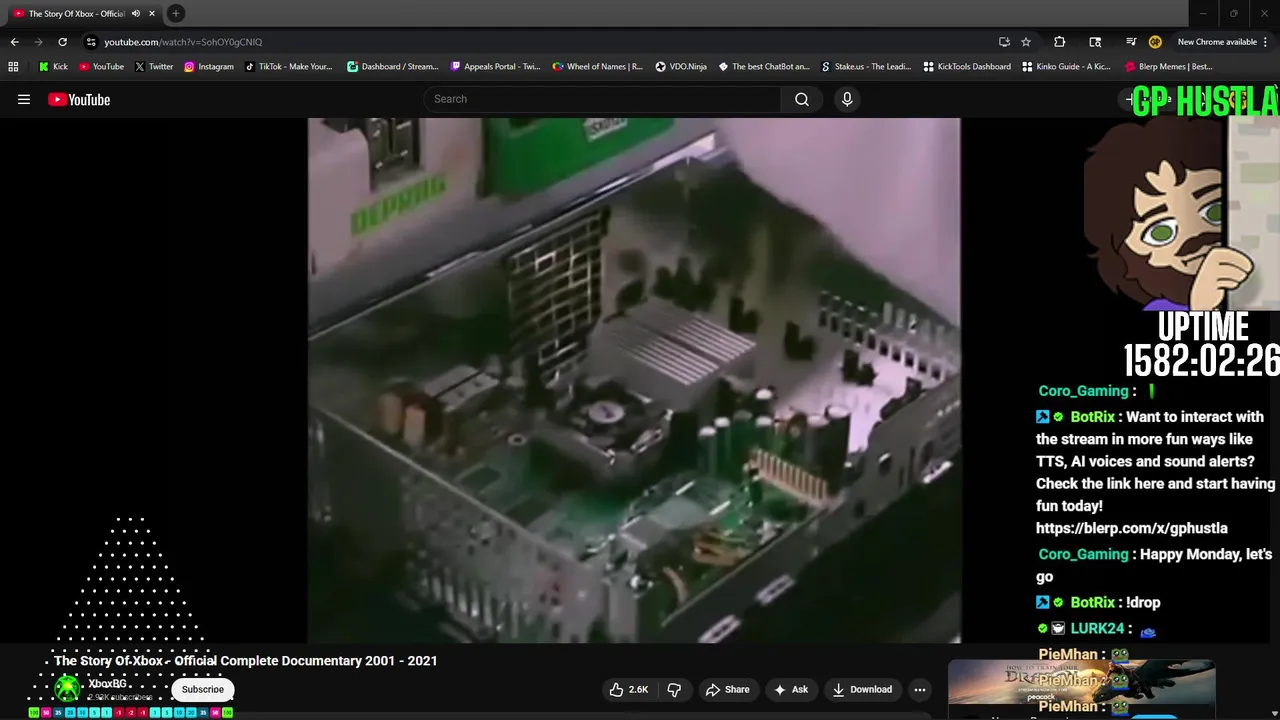Click the blerp.com/x/gphustla link in chat
The height and width of the screenshot is (720, 1280).
coord(1131,528)
